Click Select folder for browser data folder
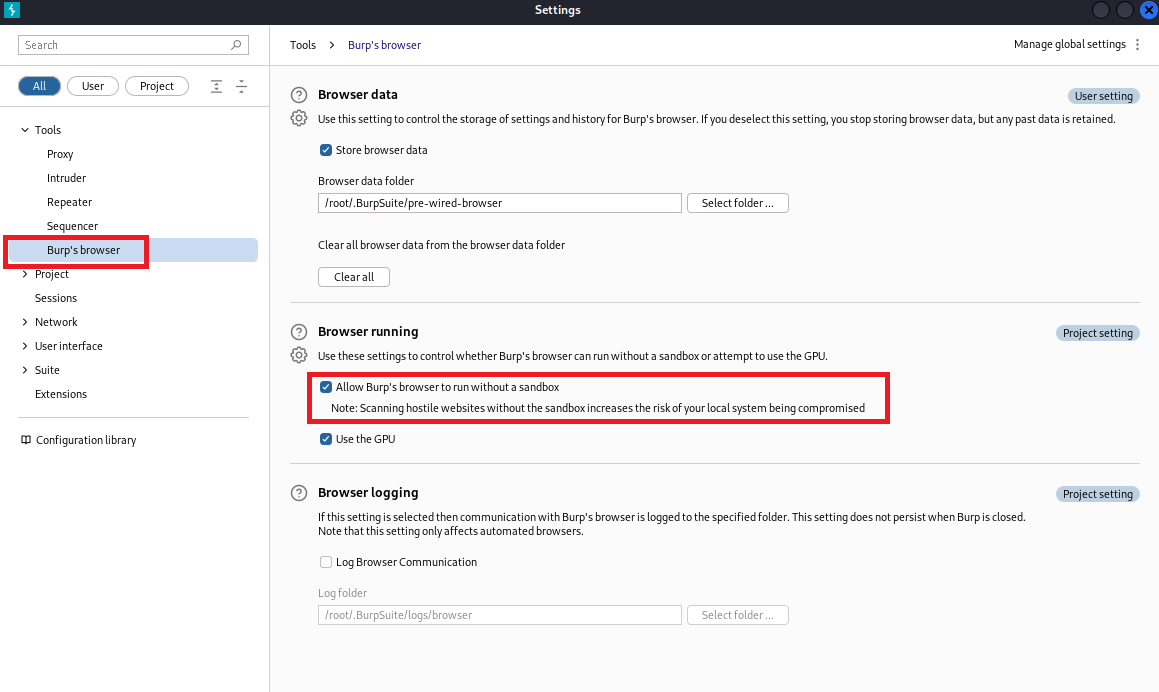 (x=738, y=203)
